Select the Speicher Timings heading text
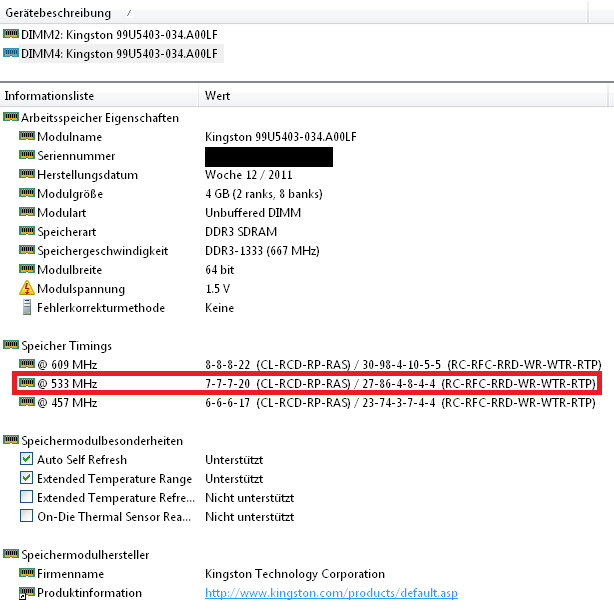Image resolution: width=614 pixels, height=612 pixels. 67,346
